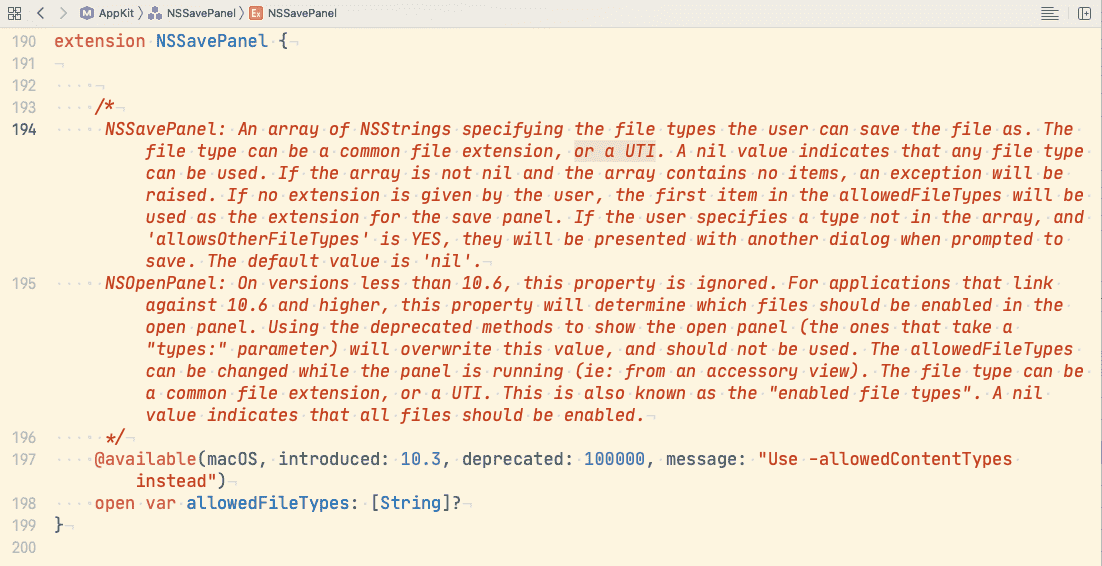
Task: Click the highlighted "or a UTI" text
Action: coord(614,151)
